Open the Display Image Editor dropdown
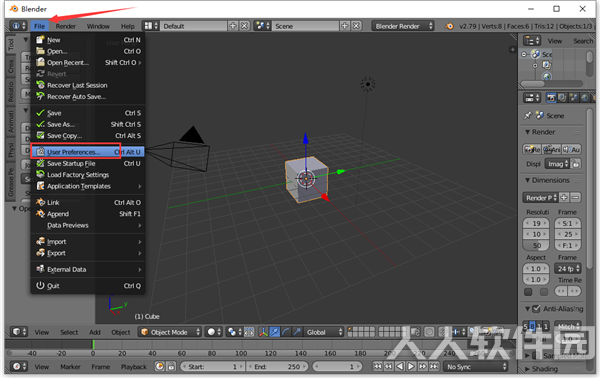 557,164
